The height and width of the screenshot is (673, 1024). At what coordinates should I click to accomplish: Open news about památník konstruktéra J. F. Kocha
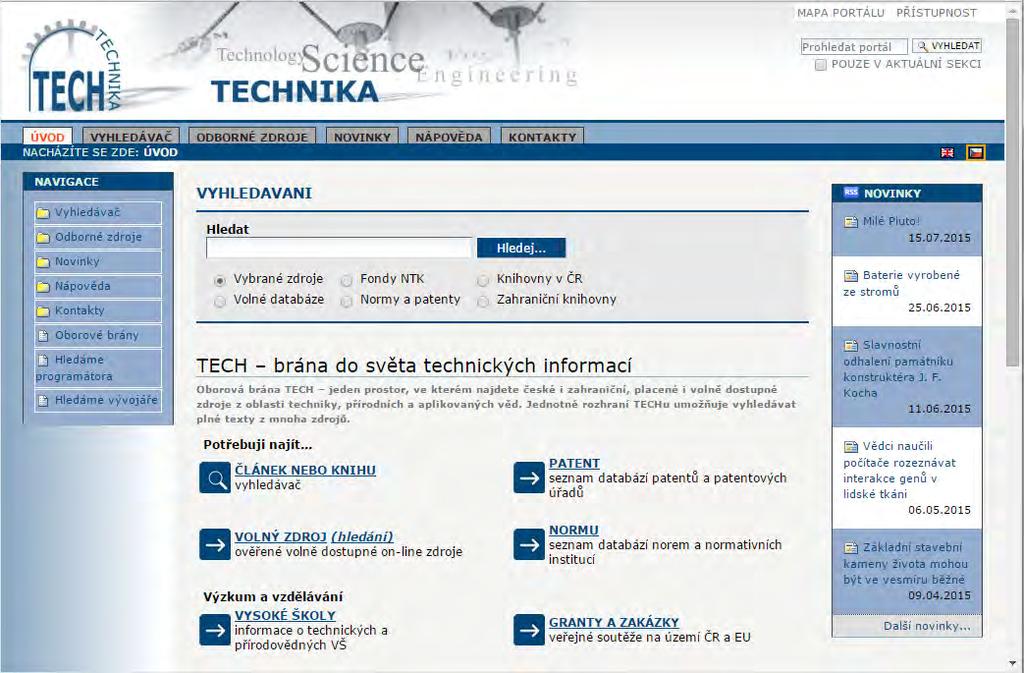899,369
